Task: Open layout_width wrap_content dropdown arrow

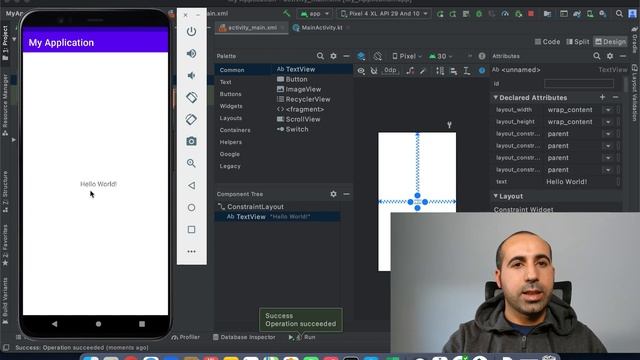Action: tap(608, 110)
